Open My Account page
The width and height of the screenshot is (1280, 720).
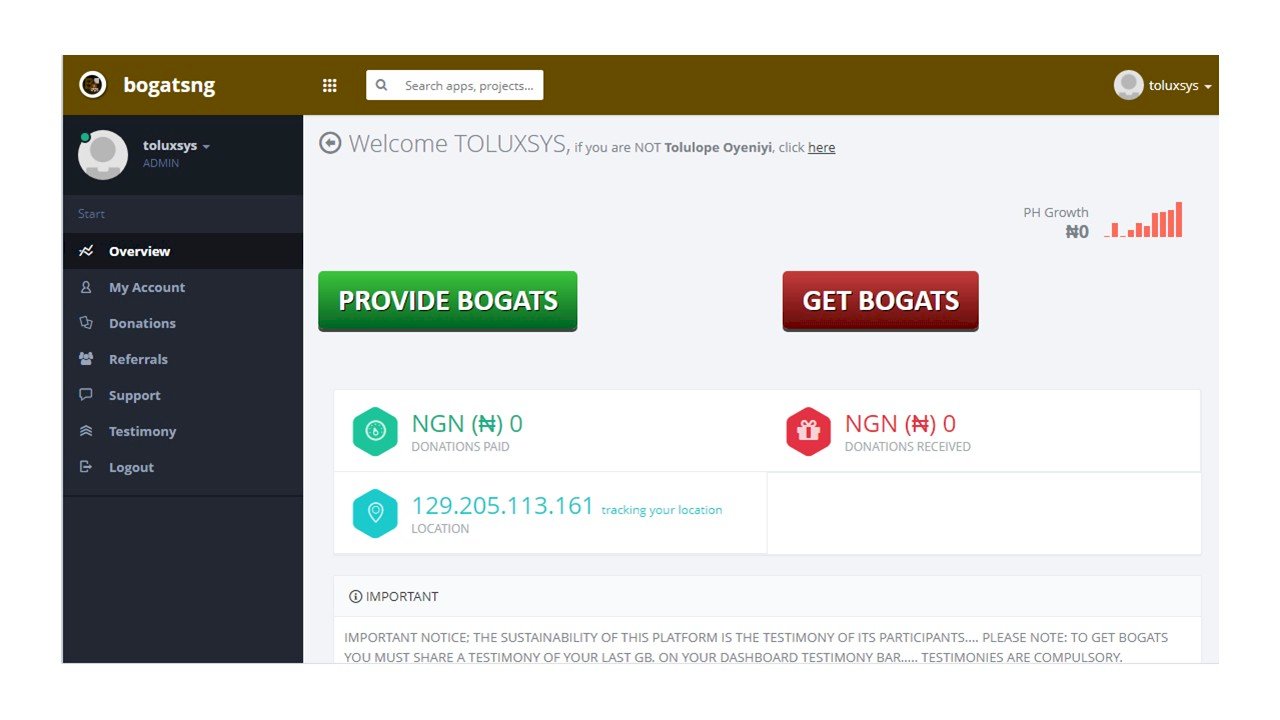[x=182, y=287]
